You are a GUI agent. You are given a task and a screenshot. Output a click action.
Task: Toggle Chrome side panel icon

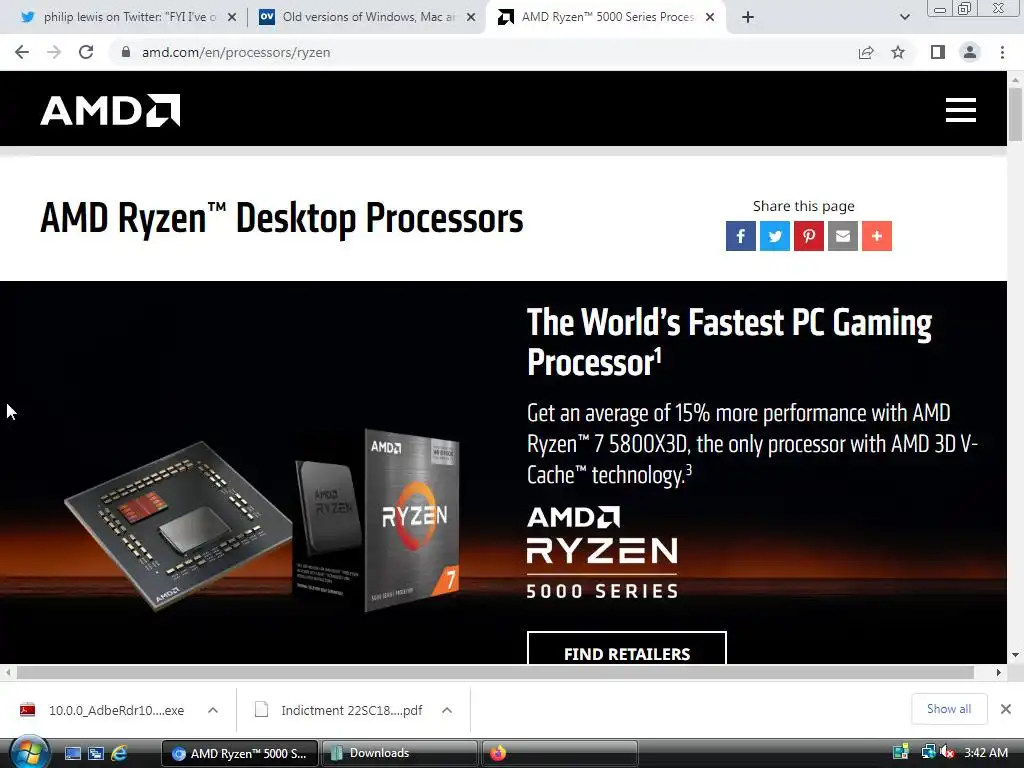pyautogui.click(x=937, y=52)
